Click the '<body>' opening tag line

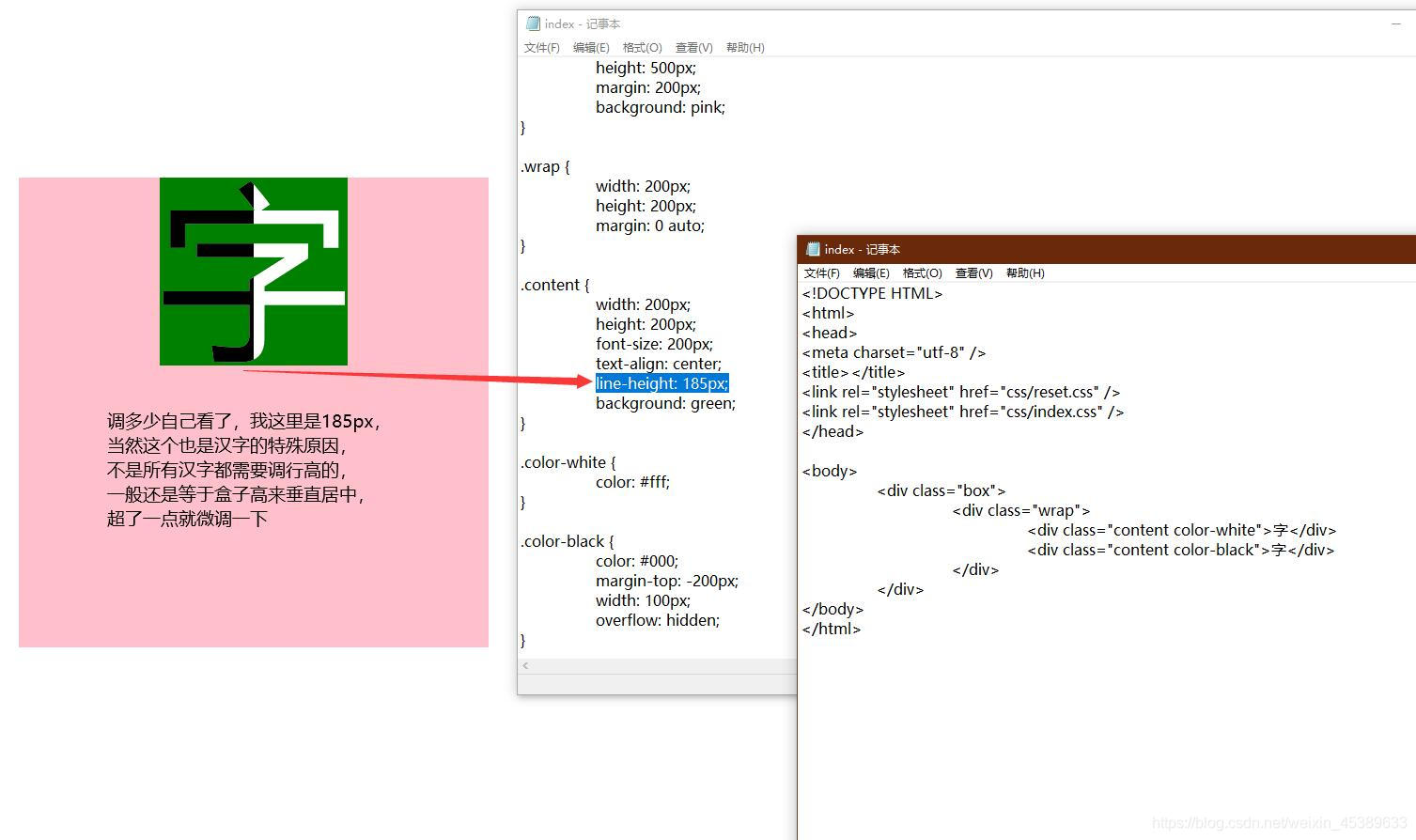click(830, 471)
